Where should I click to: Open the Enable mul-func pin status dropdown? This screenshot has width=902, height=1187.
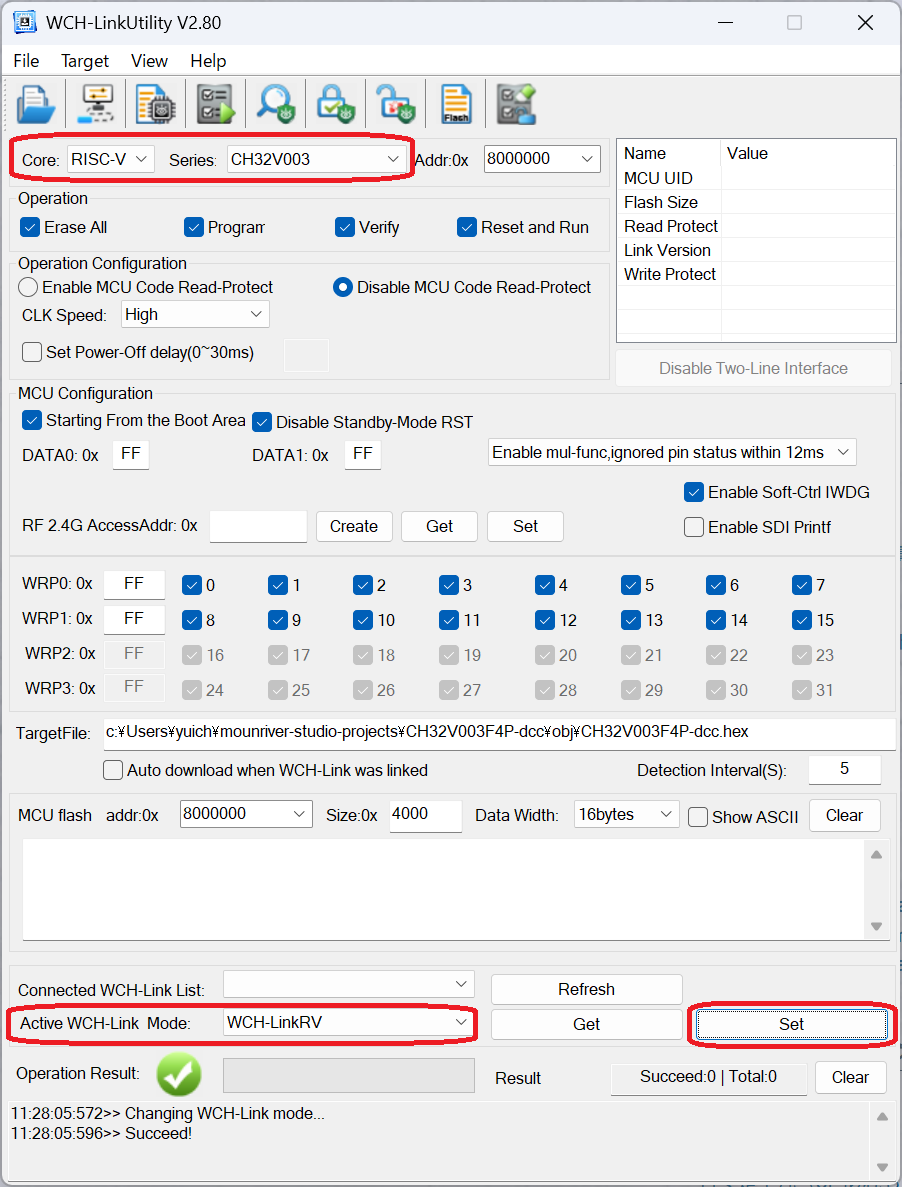click(672, 452)
